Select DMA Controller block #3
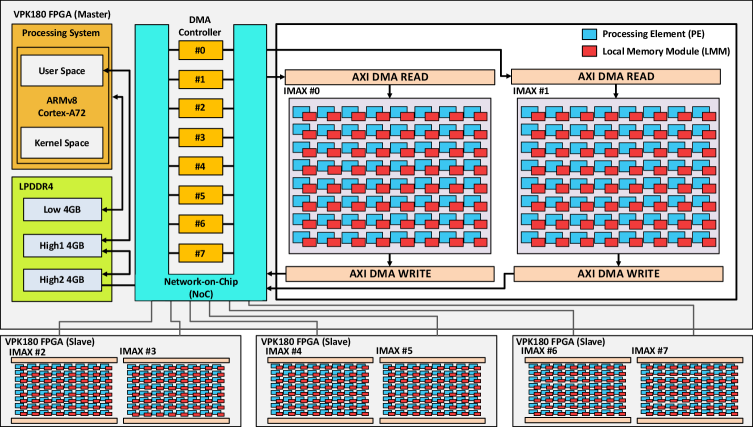The width and height of the screenshot is (753, 427). coord(201,137)
